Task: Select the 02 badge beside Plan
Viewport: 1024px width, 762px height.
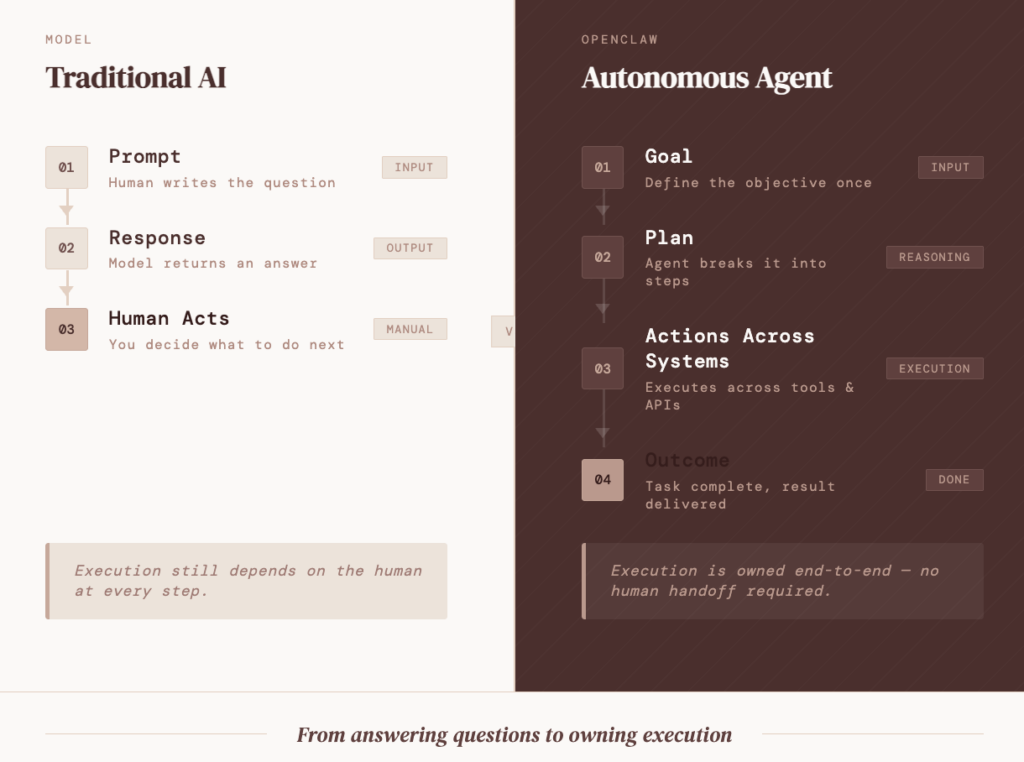Action: (x=602, y=257)
